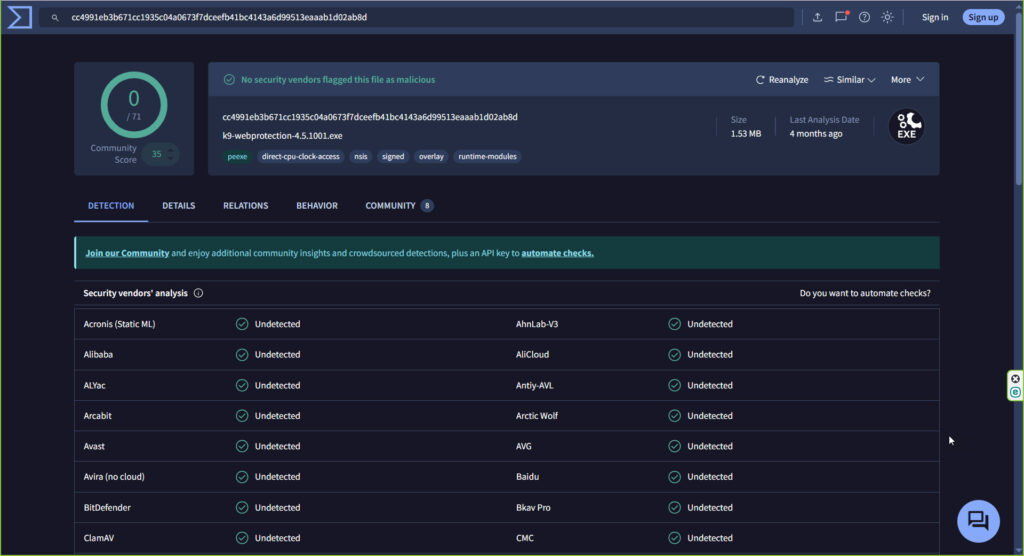1024x556 pixels.
Task: Open the VirusTotal home logo
Action: tap(20, 17)
